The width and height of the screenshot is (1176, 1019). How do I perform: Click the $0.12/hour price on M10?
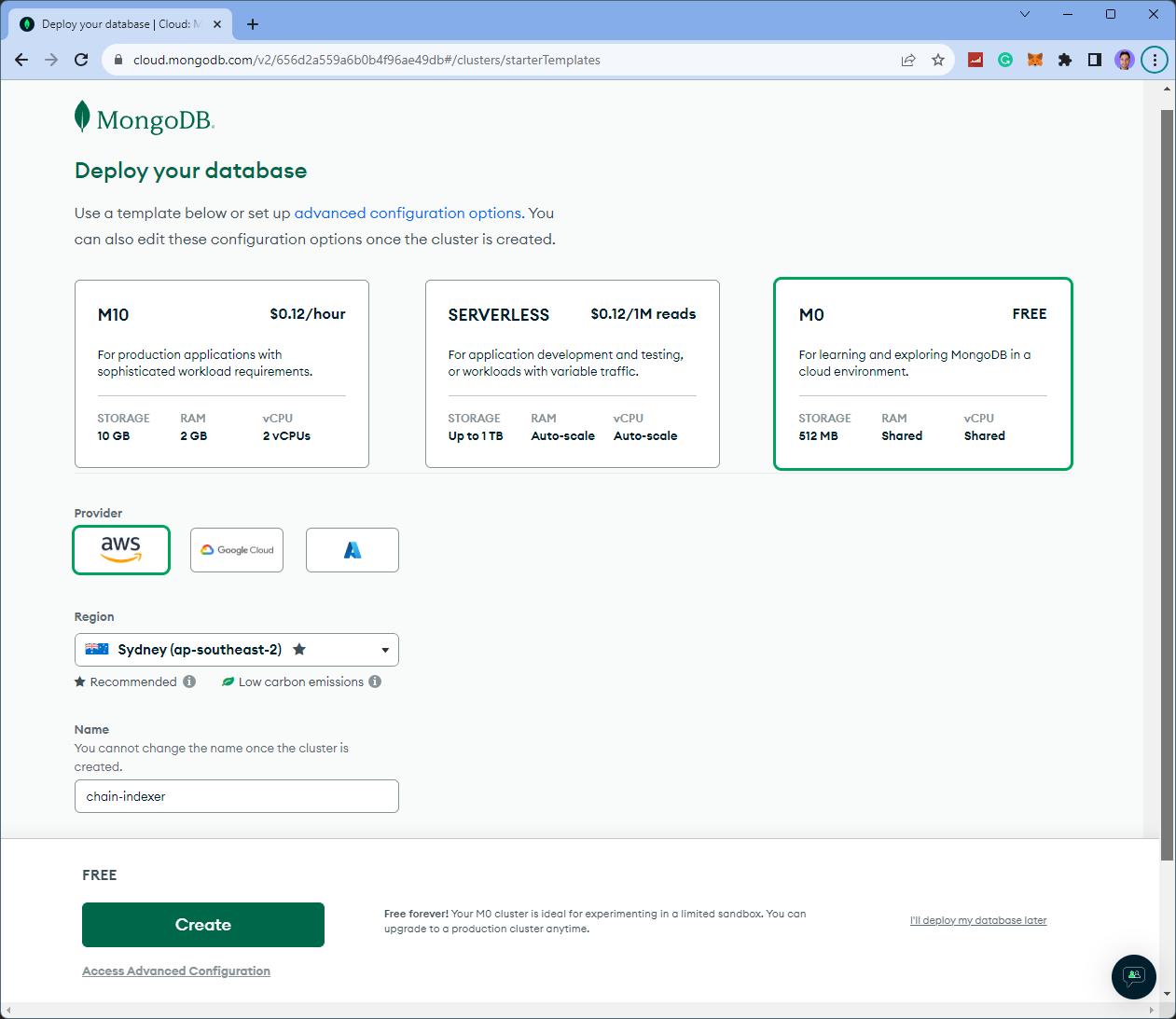point(308,314)
